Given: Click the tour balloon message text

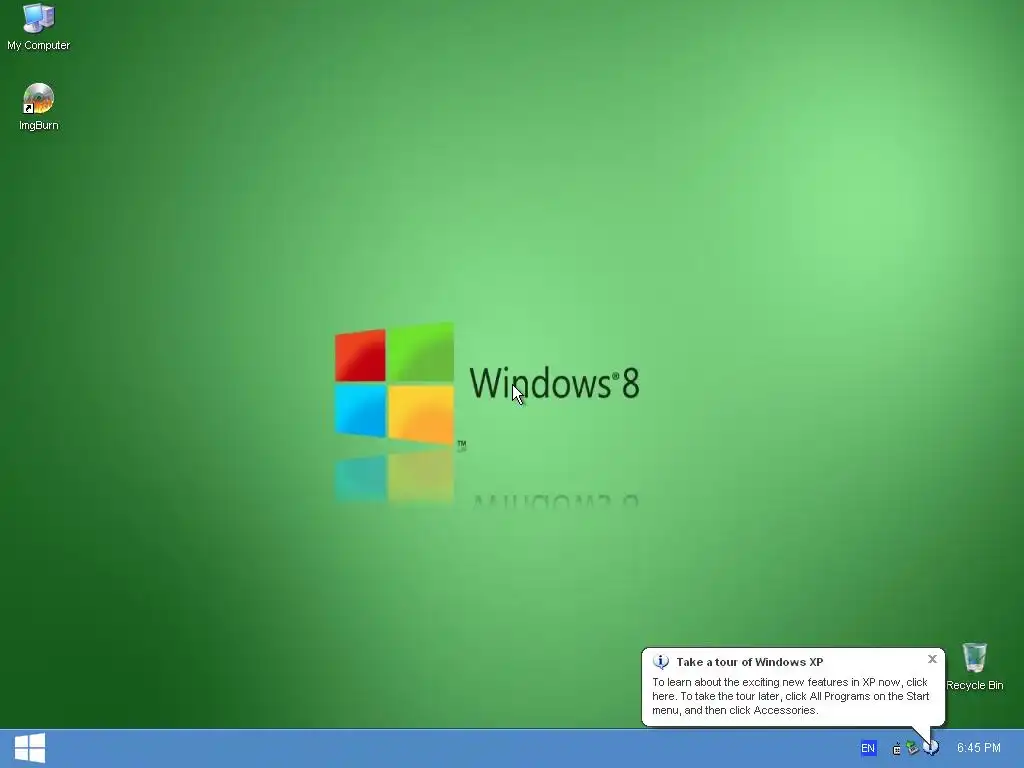Looking at the screenshot, I should tap(790, 696).
